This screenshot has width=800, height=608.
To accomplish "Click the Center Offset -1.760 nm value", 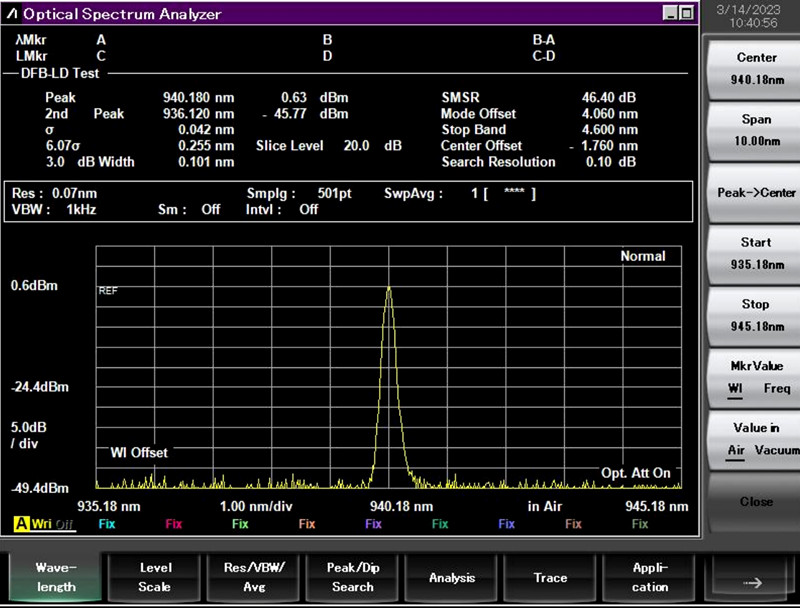I will coord(604,146).
